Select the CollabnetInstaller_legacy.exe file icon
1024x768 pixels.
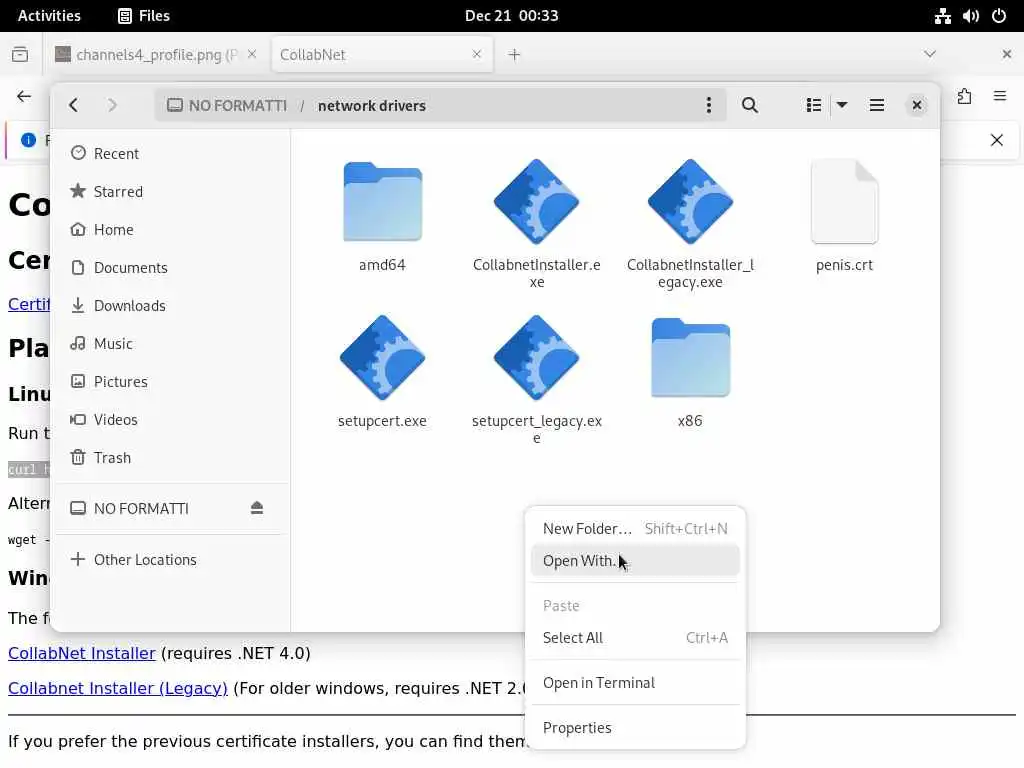pyautogui.click(x=690, y=202)
